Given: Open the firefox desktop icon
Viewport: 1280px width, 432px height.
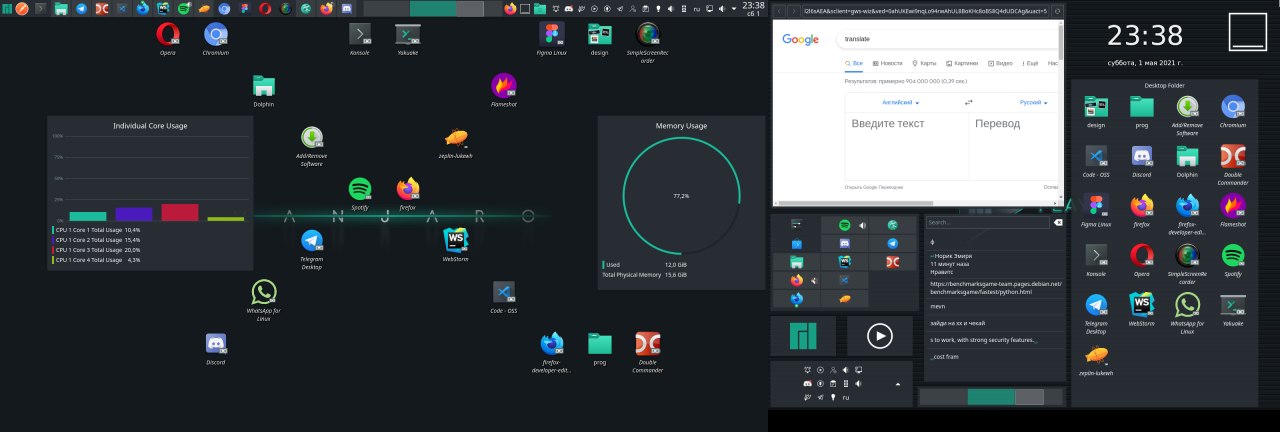Looking at the screenshot, I should click(x=407, y=192).
